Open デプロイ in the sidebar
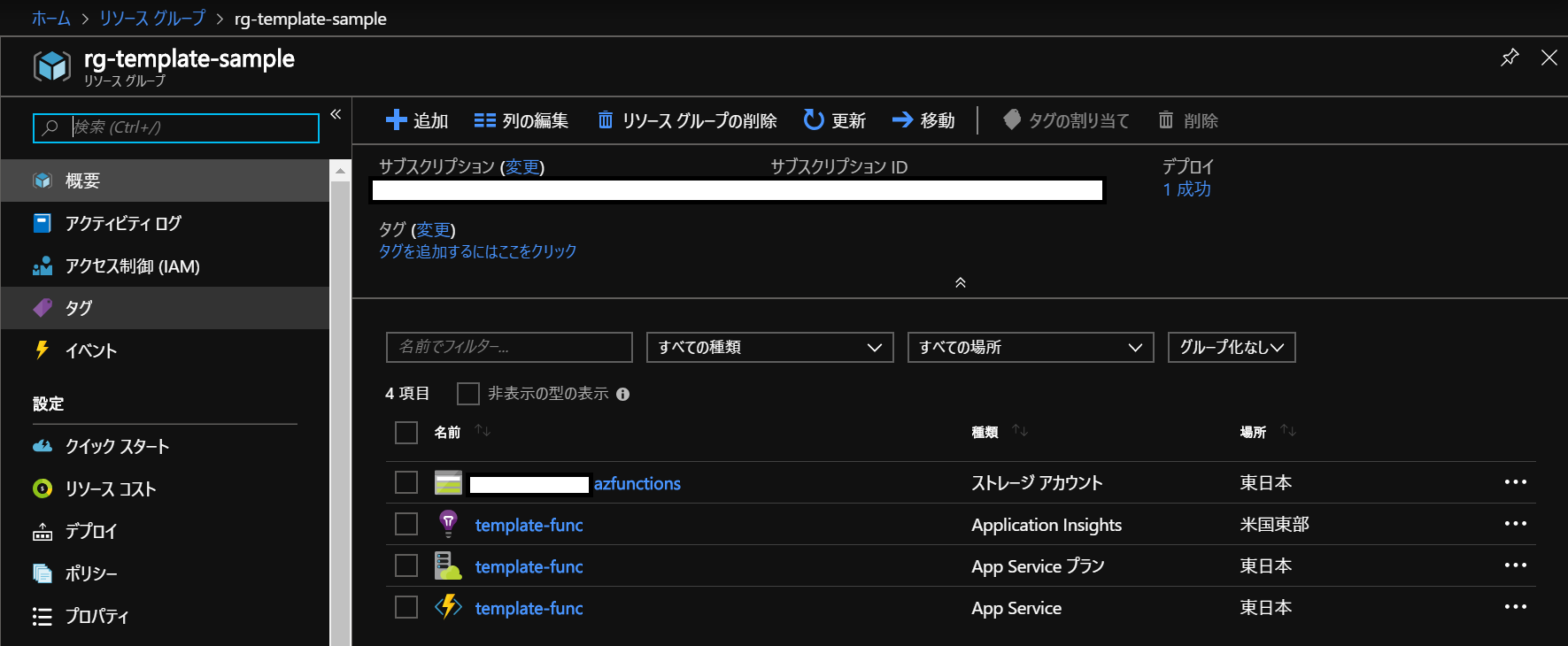 coord(165,531)
